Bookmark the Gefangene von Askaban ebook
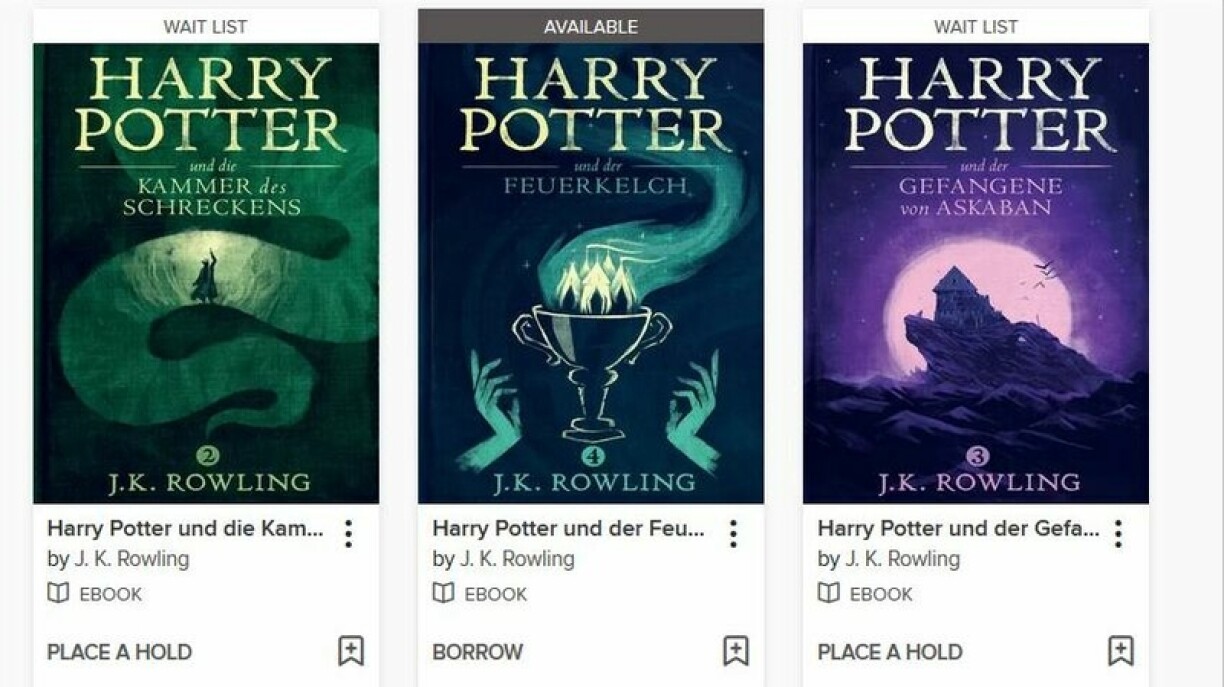The height and width of the screenshot is (687, 1224). tap(1121, 651)
